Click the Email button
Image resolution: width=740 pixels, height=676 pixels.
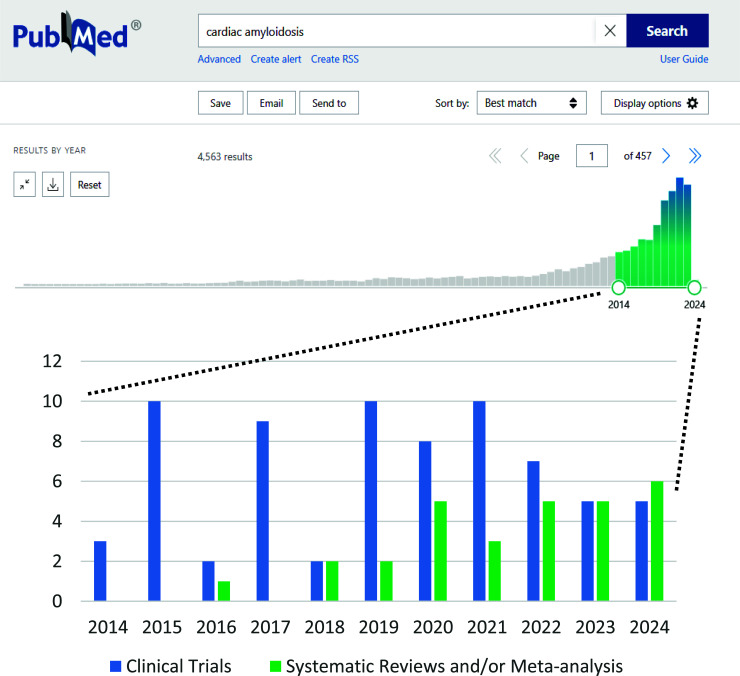coord(271,103)
